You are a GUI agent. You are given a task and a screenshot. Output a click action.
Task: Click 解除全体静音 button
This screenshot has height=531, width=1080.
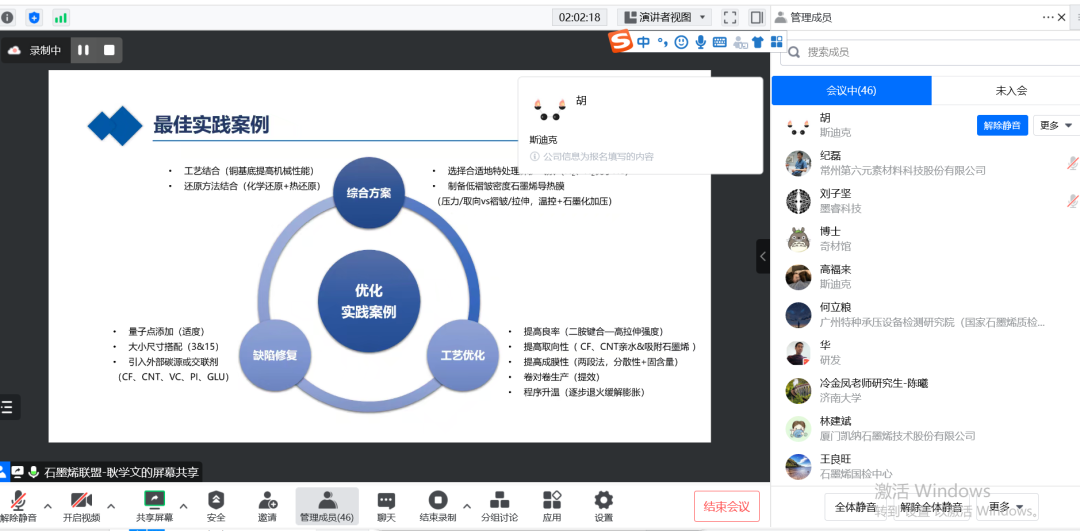tap(933, 508)
